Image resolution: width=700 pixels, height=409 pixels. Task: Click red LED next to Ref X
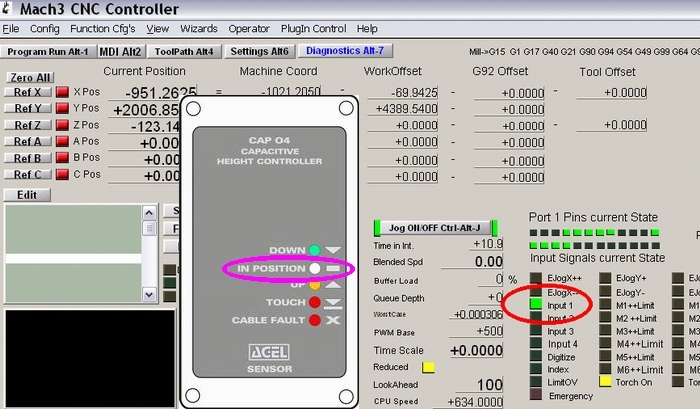pos(62,92)
